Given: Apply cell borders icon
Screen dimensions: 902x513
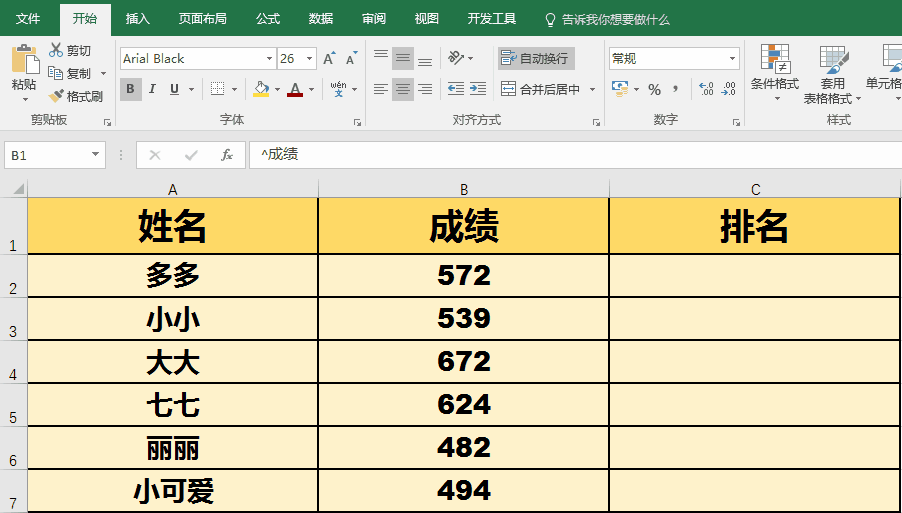Looking at the screenshot, I should pos(217,89).
